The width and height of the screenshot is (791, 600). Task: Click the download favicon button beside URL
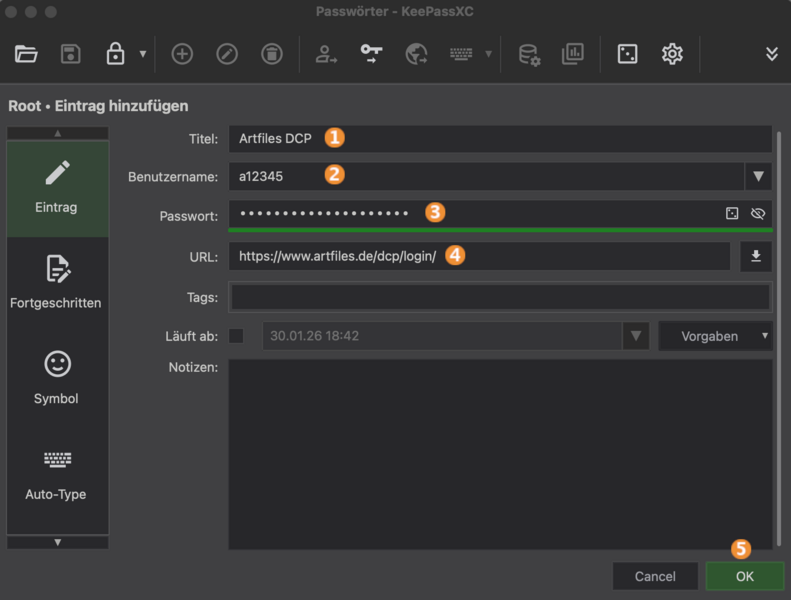coord(756,256)
